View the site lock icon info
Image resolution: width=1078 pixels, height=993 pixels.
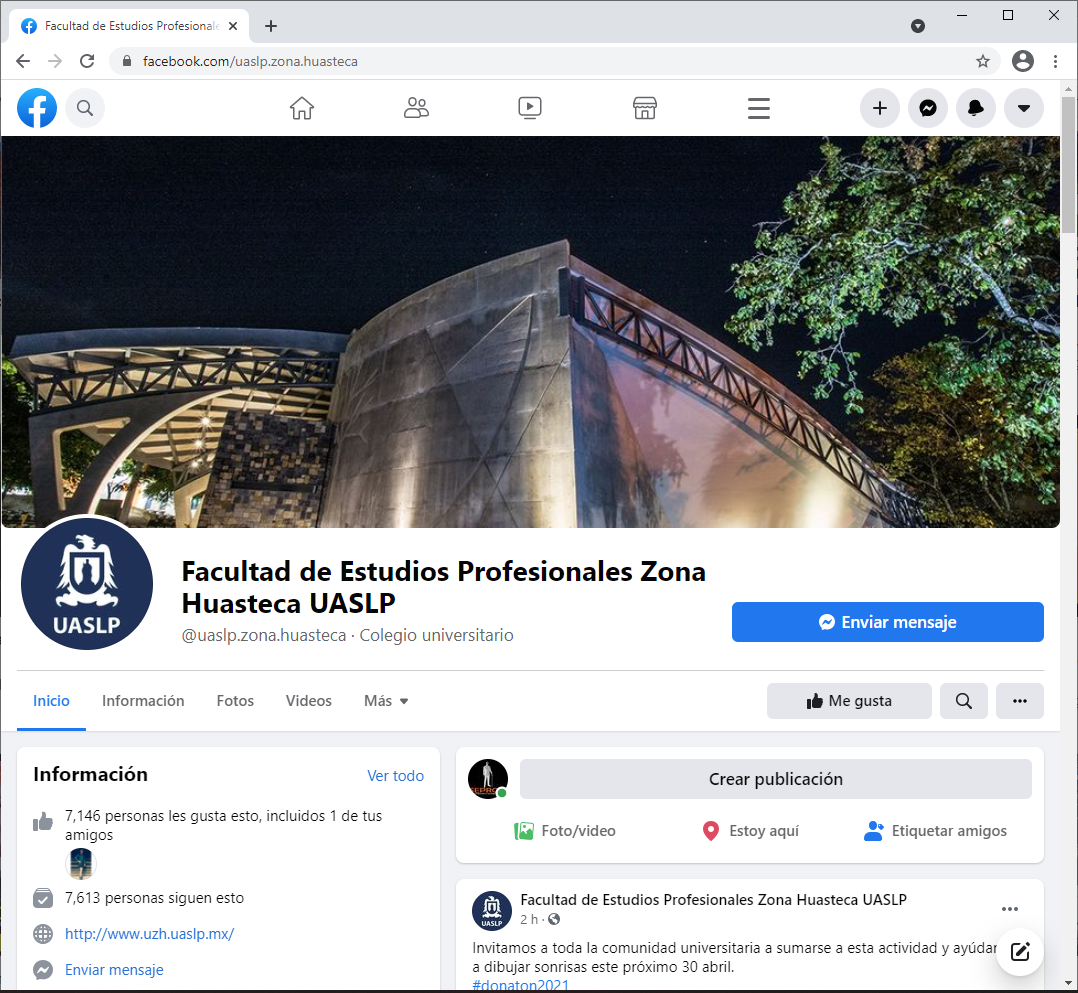(126, 61)
